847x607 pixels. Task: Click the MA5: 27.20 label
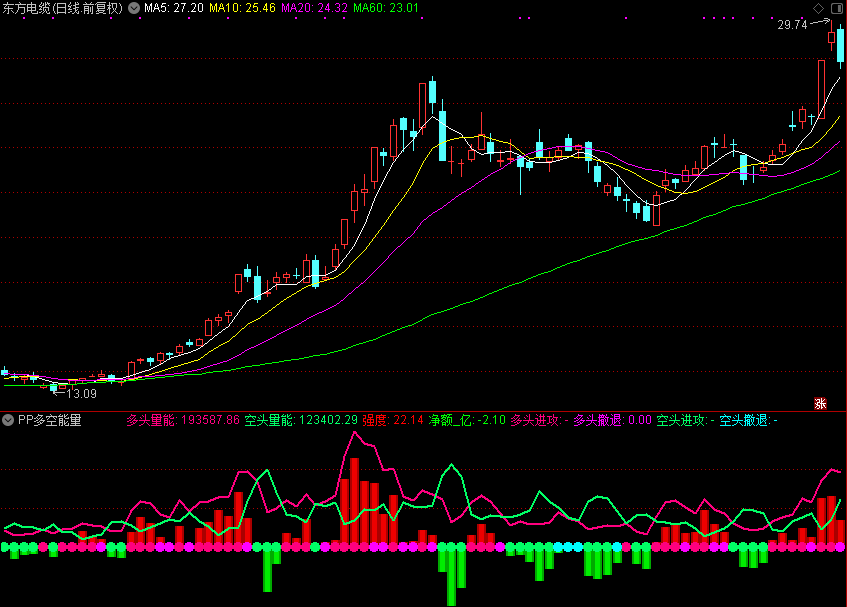click(173, 8)
